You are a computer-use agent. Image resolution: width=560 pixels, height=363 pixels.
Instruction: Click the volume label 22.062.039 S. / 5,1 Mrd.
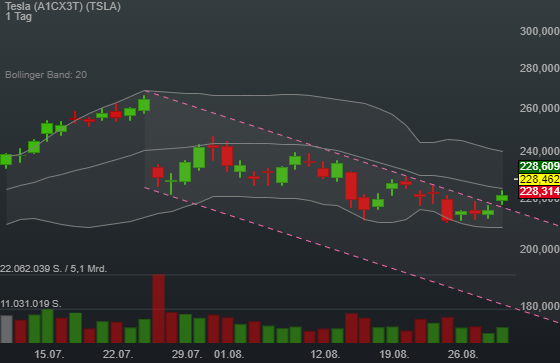(x=54, y=269)
